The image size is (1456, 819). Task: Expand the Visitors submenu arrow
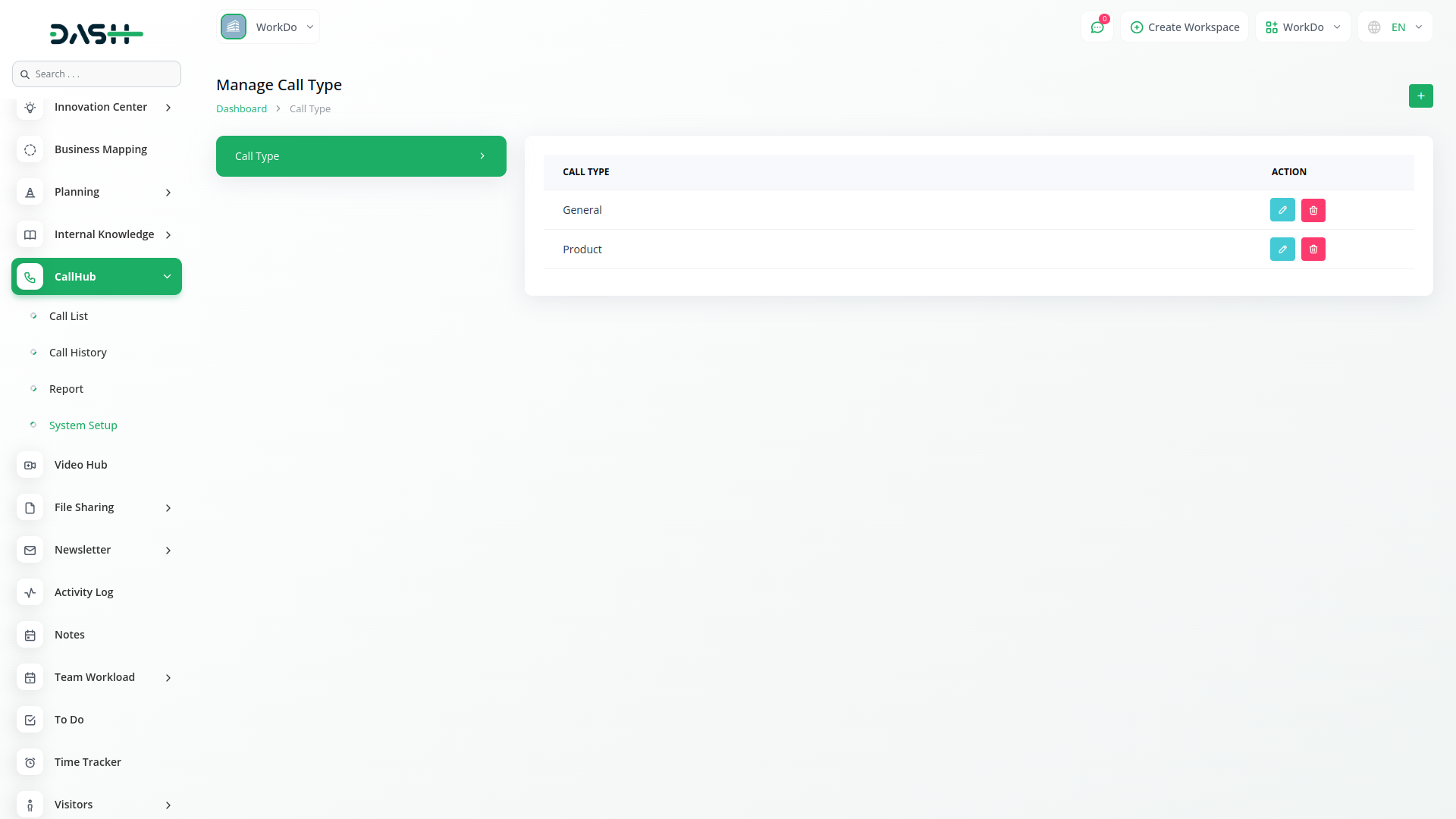(168, 805)
